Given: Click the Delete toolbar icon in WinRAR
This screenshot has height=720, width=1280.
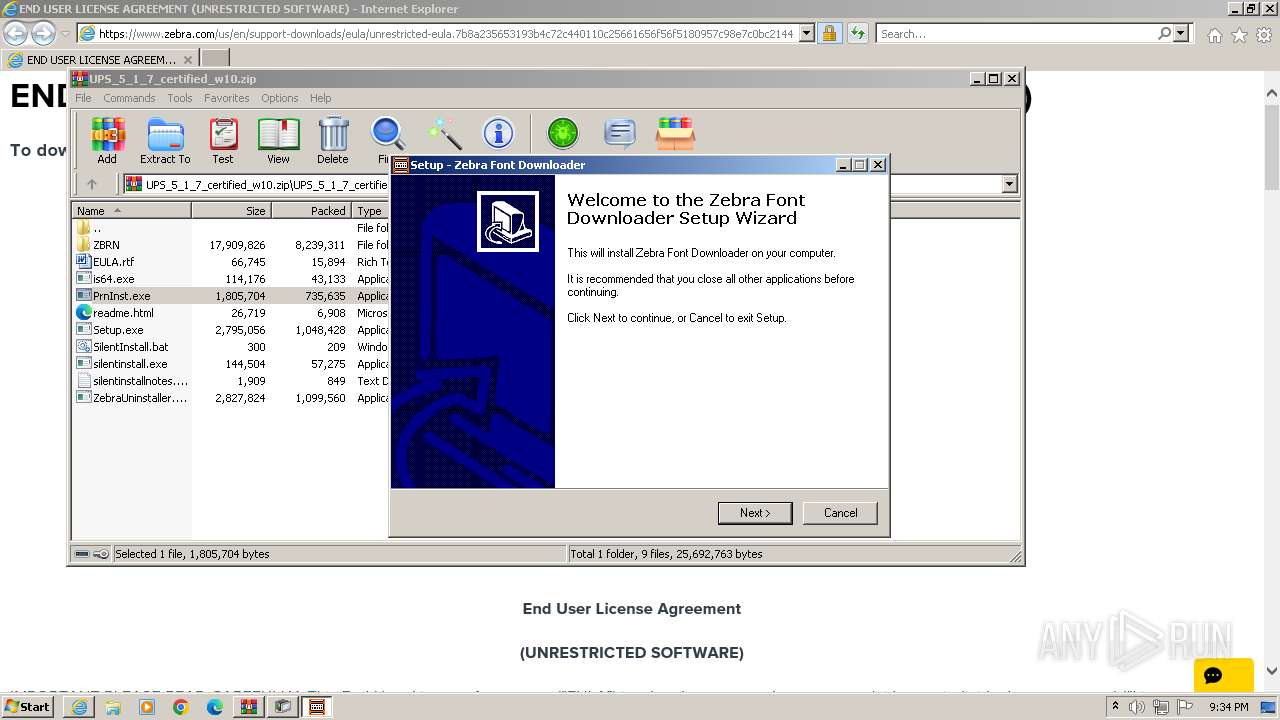Looking at the screenshot, I should 333,141.
